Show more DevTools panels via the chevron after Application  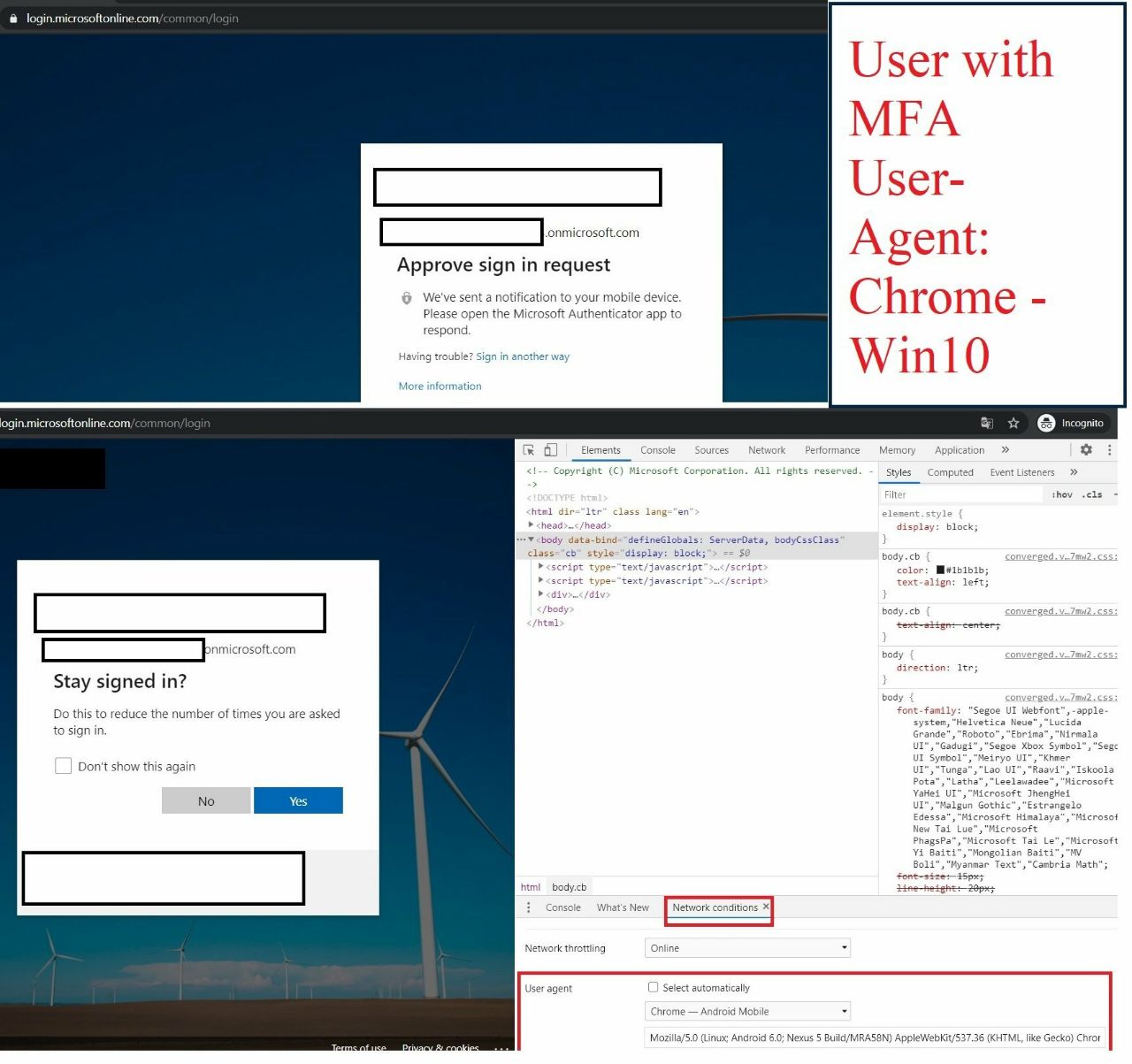pos(1006,450)
